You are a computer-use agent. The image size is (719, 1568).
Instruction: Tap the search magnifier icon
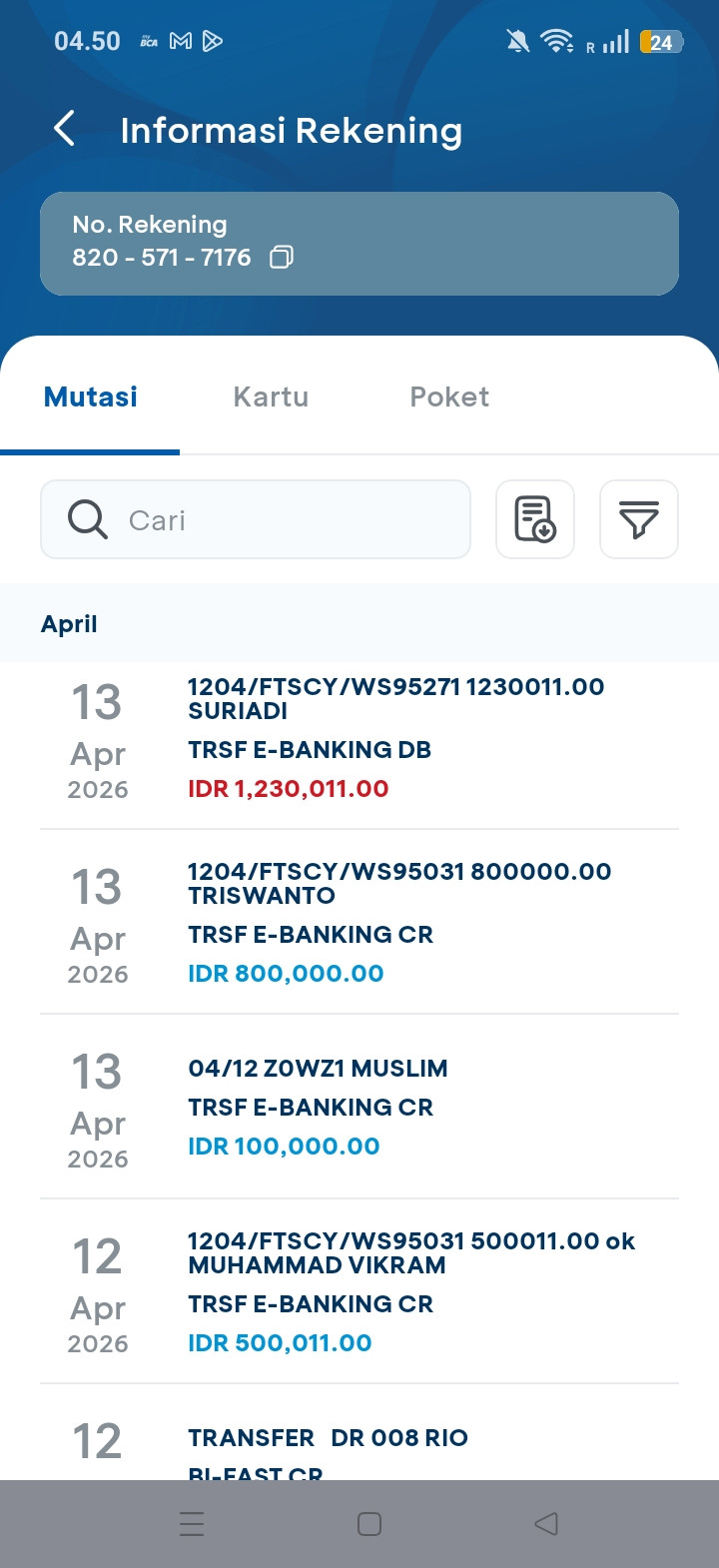click(88, 519)
